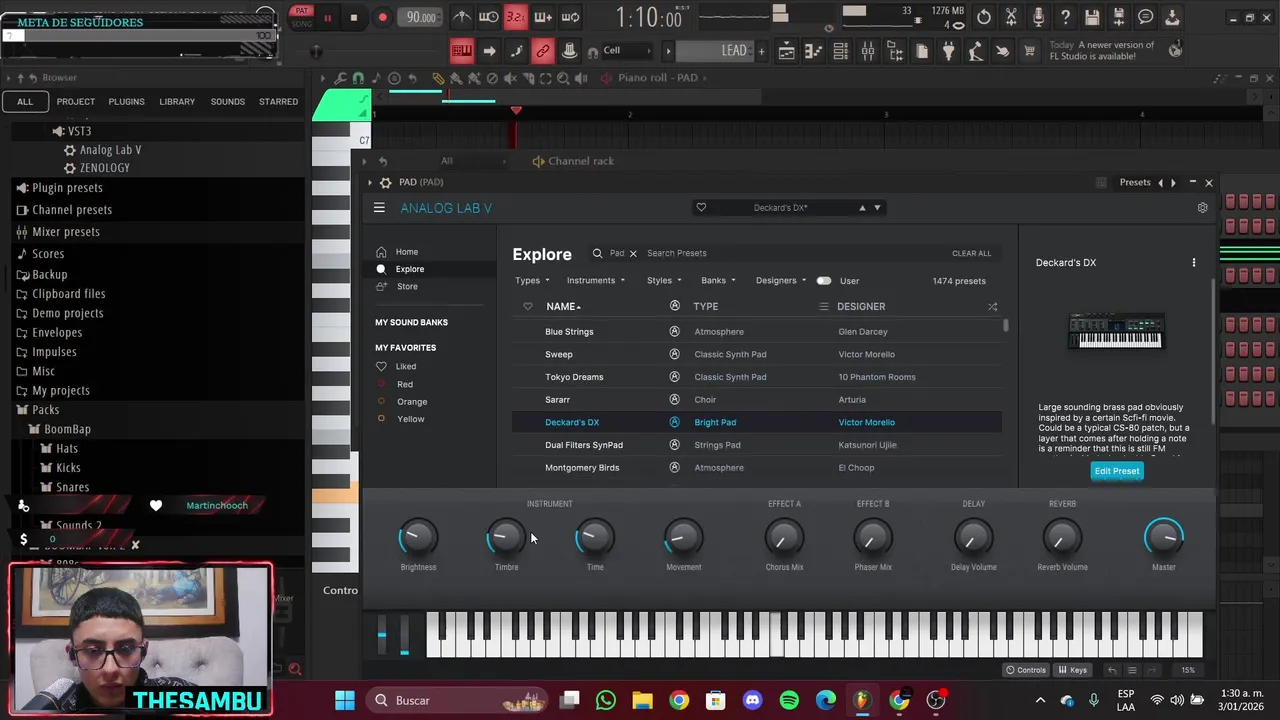Screen dimensions: 1280x720
Task: Select next preset down arrow
Action: pos(877,208)
